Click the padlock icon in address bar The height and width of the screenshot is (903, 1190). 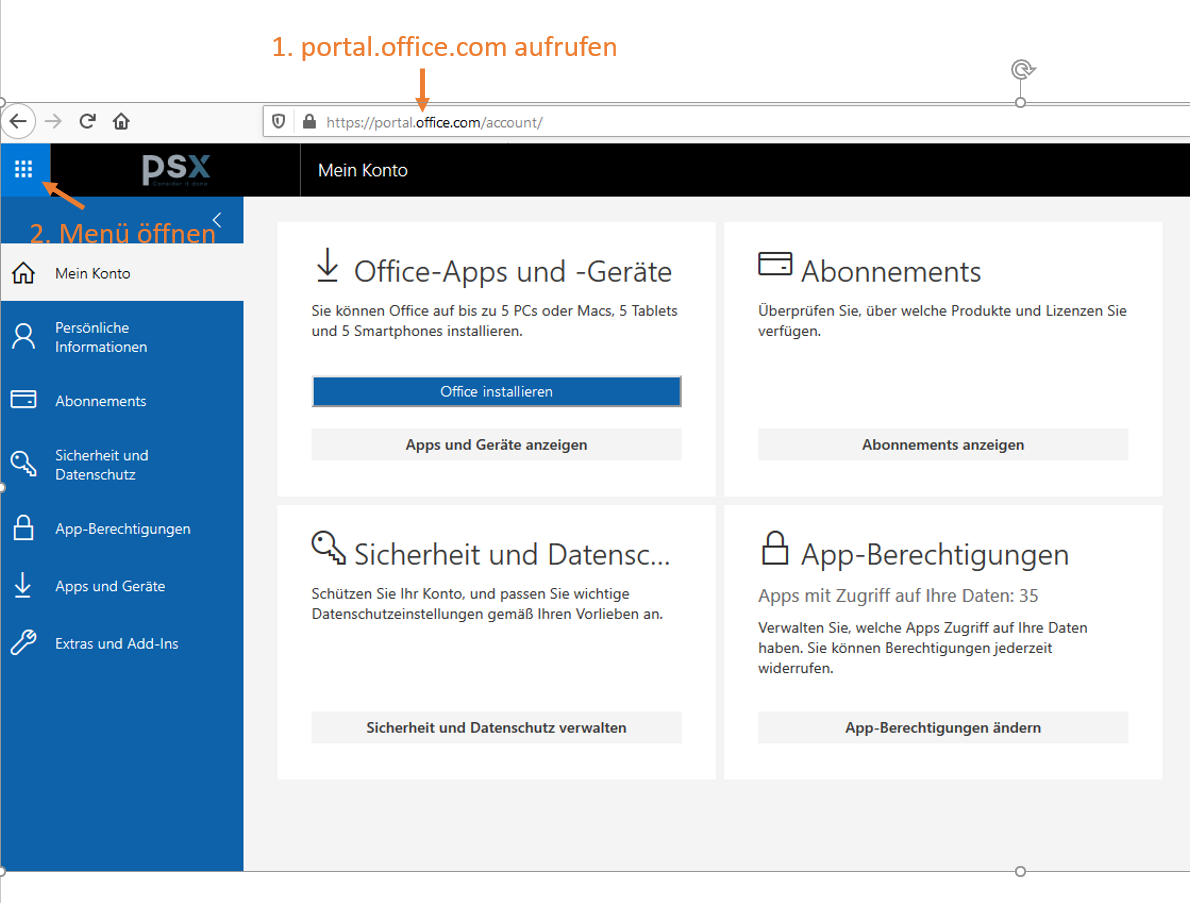(x=308, y=122)
